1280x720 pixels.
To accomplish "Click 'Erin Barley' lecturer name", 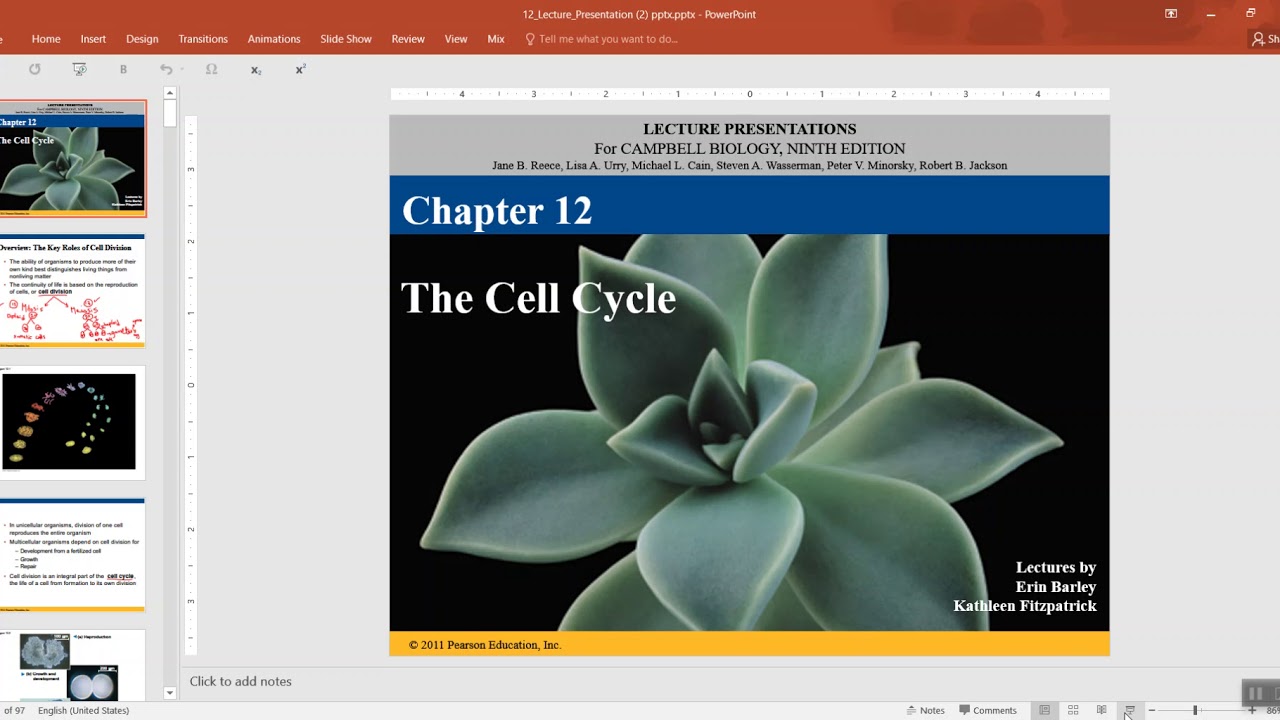I will pos(1056,587).
